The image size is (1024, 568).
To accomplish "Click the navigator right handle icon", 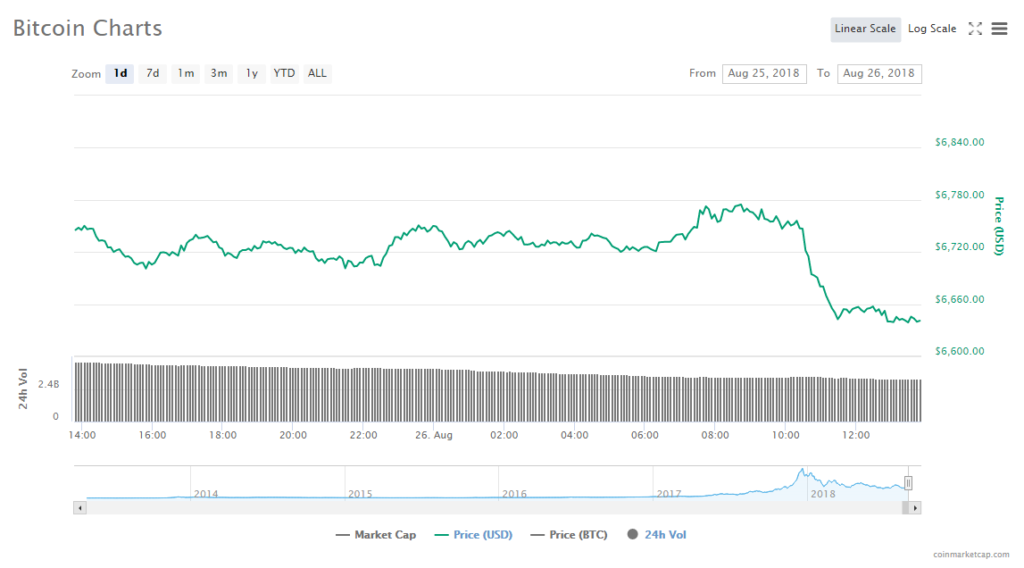I will (908, 483).
